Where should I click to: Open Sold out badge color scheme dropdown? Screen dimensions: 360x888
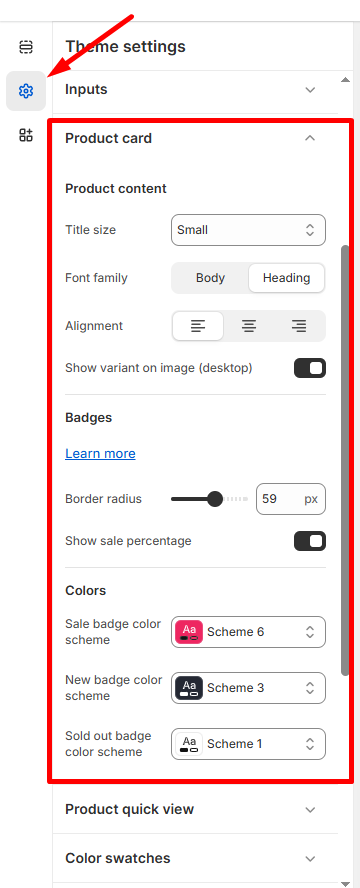248,744
